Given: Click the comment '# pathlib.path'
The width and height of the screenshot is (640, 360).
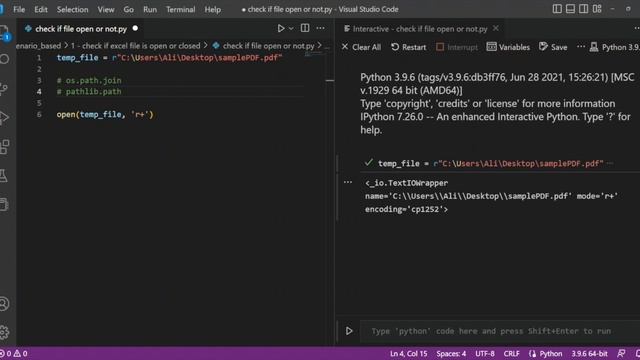Looking at the screenshot, I should click(x=89, y=91).
